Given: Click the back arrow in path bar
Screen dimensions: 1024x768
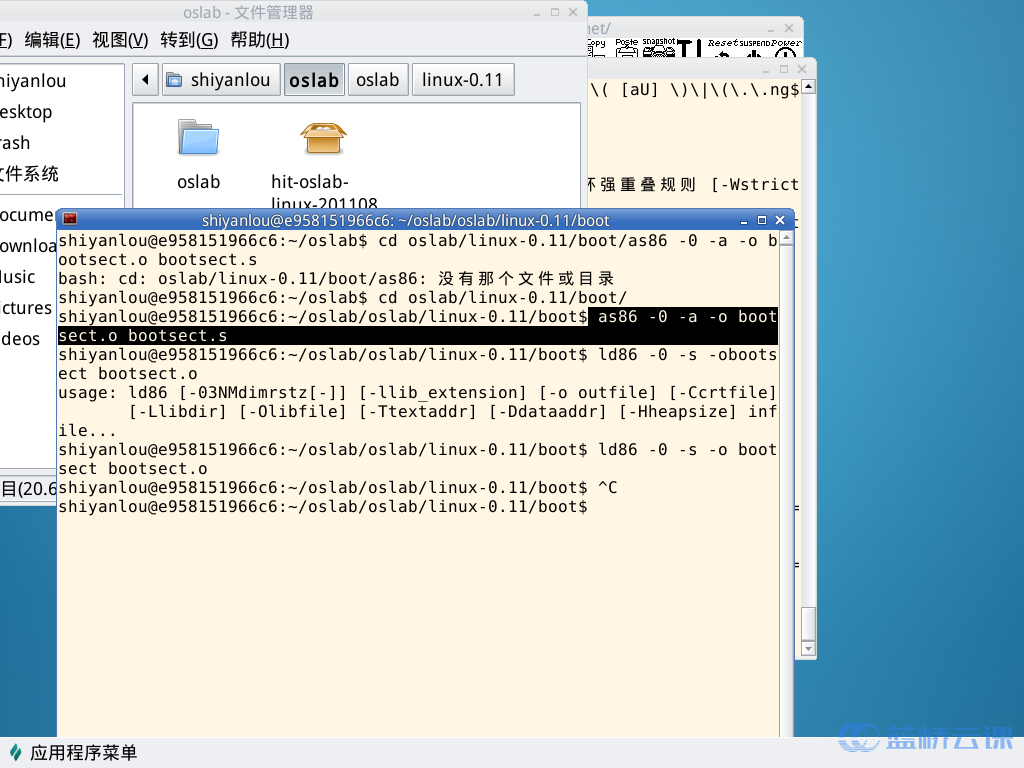Looking at the screenshot, I should (x=146, y=80).
